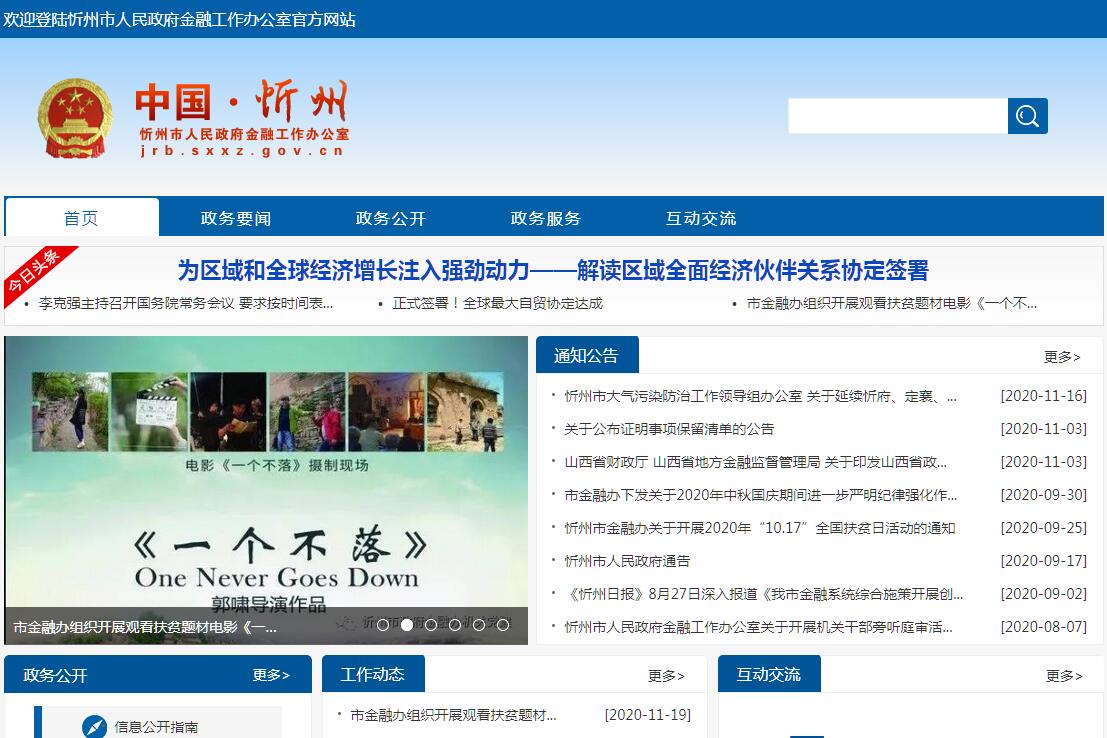Expand 更多 in the 互动交流 panel
The width and height of the screenshot is (1107, 738).
(1064, 676)
